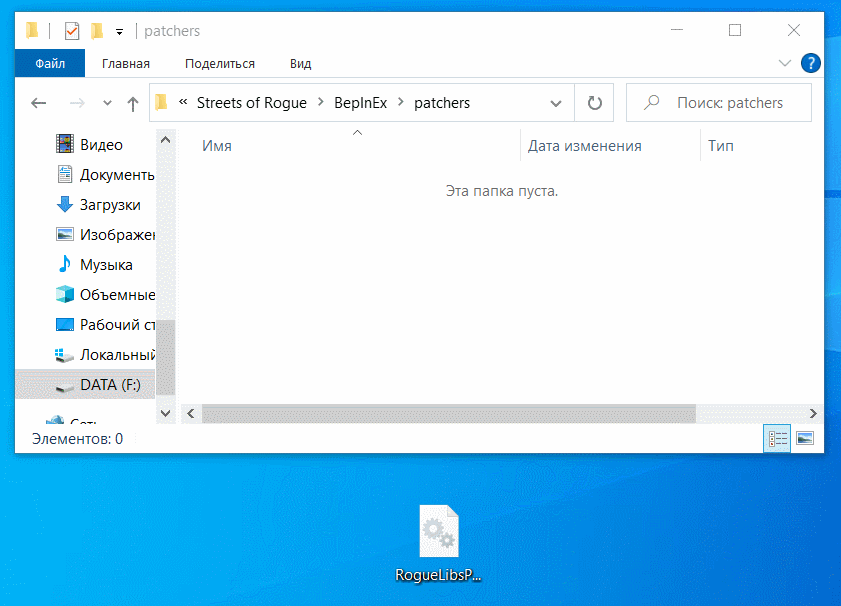Select Объемные объекты in the navigation pane
This screenshot has height=606, width=841.
105,294
